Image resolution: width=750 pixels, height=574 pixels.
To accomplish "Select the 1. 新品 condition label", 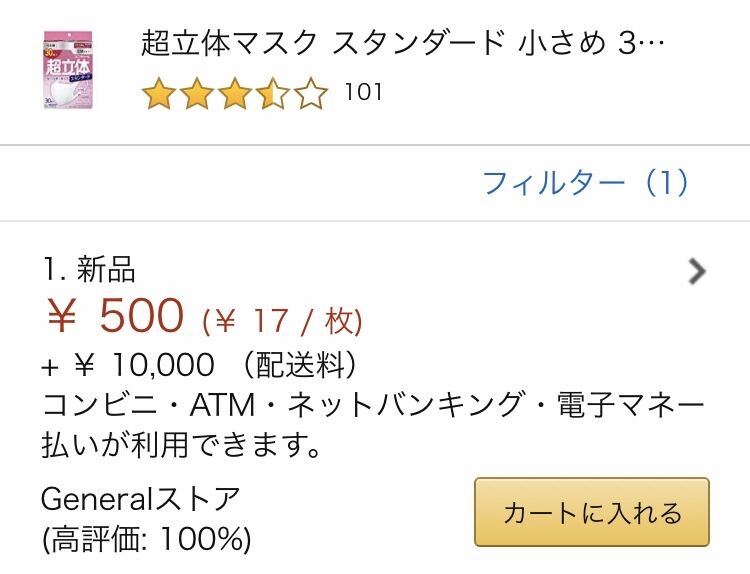I will point(89,269).
